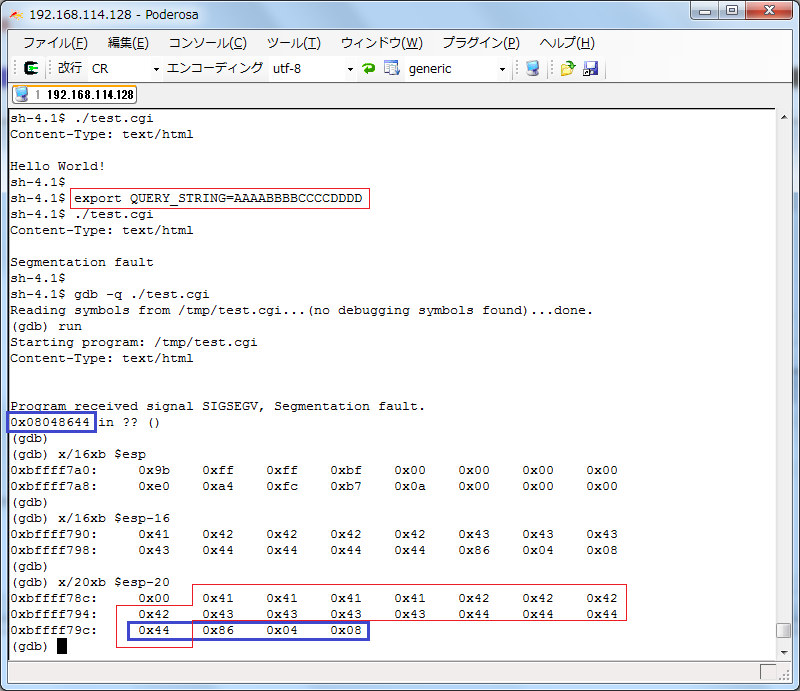800x691 pixels.
Task: Click the Poderosa title bar app icon
Action: tap(16, 15)
